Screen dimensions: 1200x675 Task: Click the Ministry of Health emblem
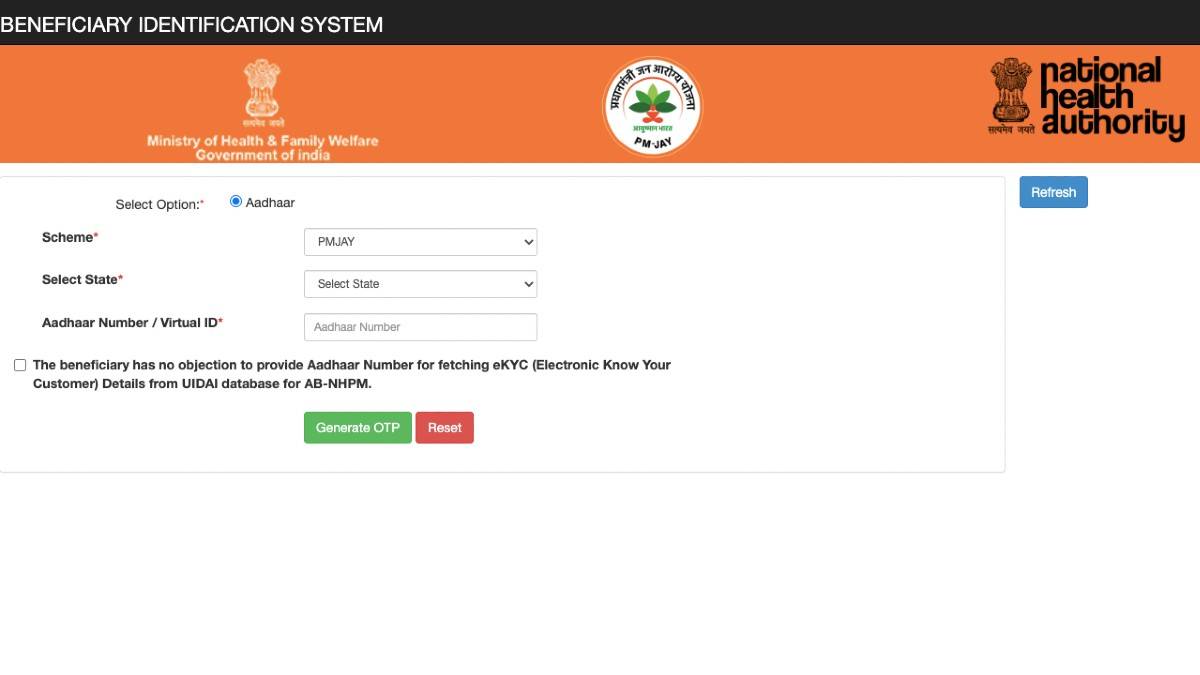(262, 92)
